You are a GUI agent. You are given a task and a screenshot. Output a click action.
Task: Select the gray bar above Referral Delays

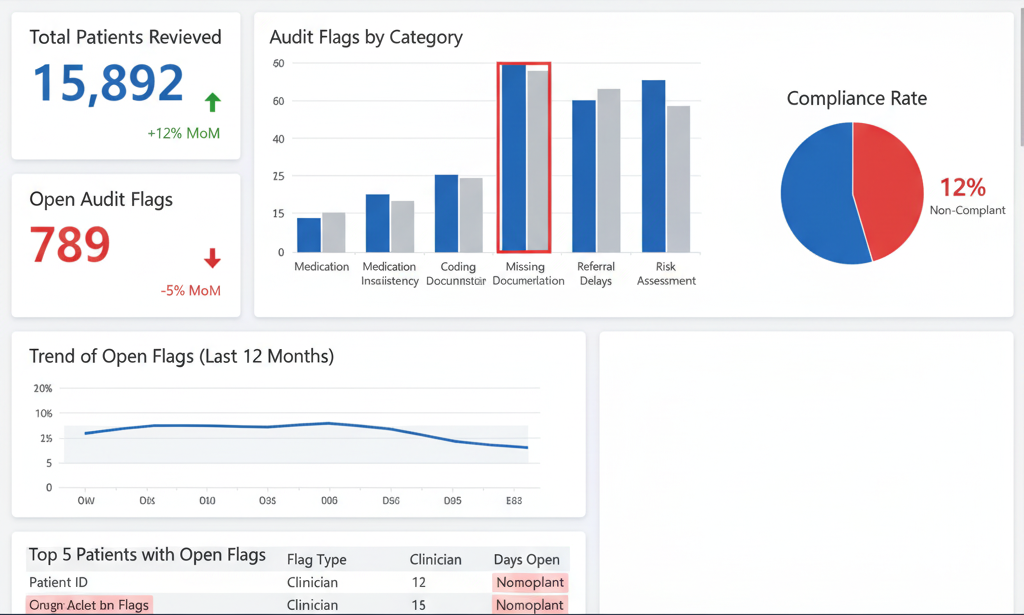pyautogui.click(x=608, y=170)
